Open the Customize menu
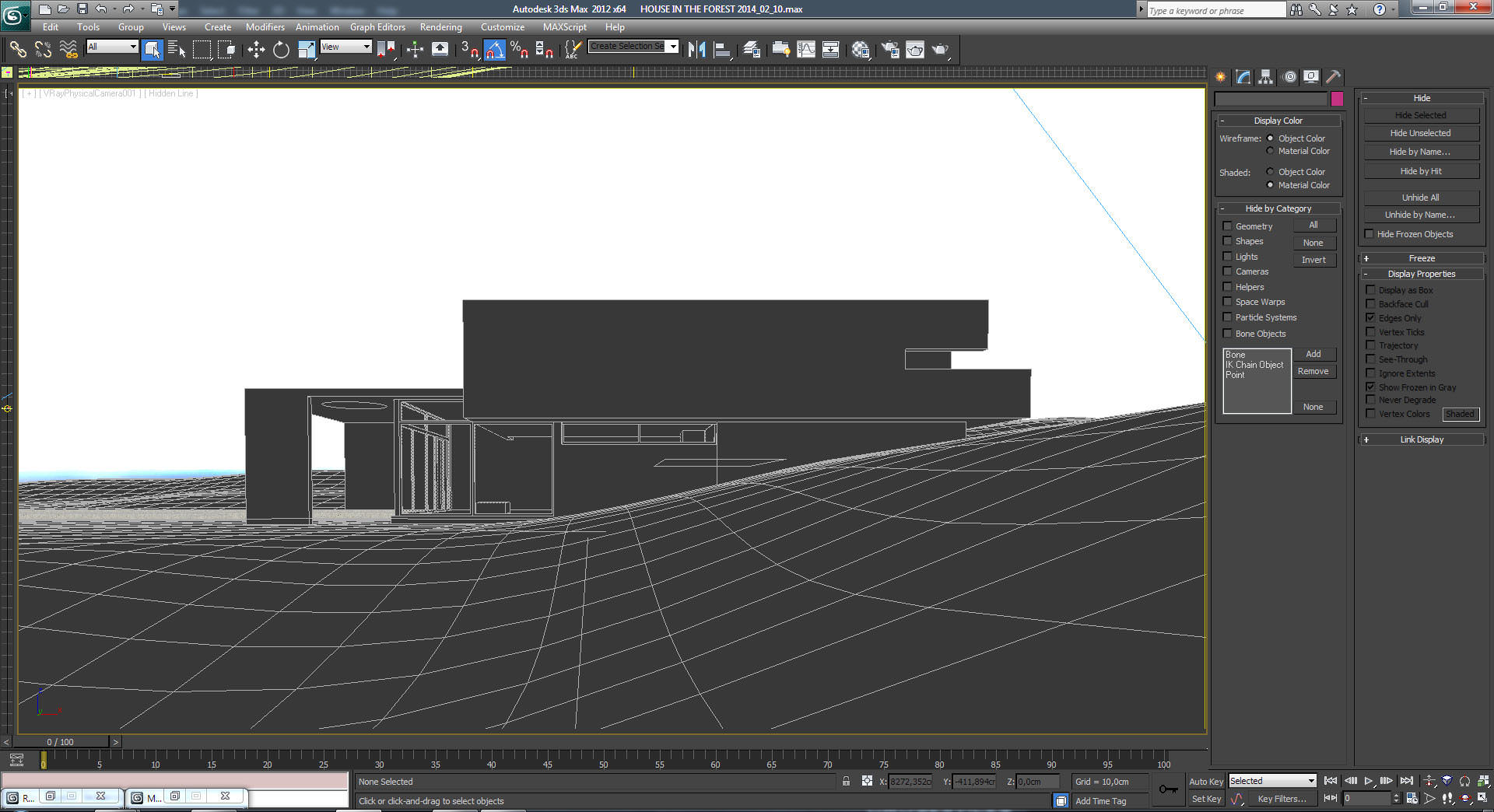This screenshot has width=1494, height=812. [x=503, y=26]
